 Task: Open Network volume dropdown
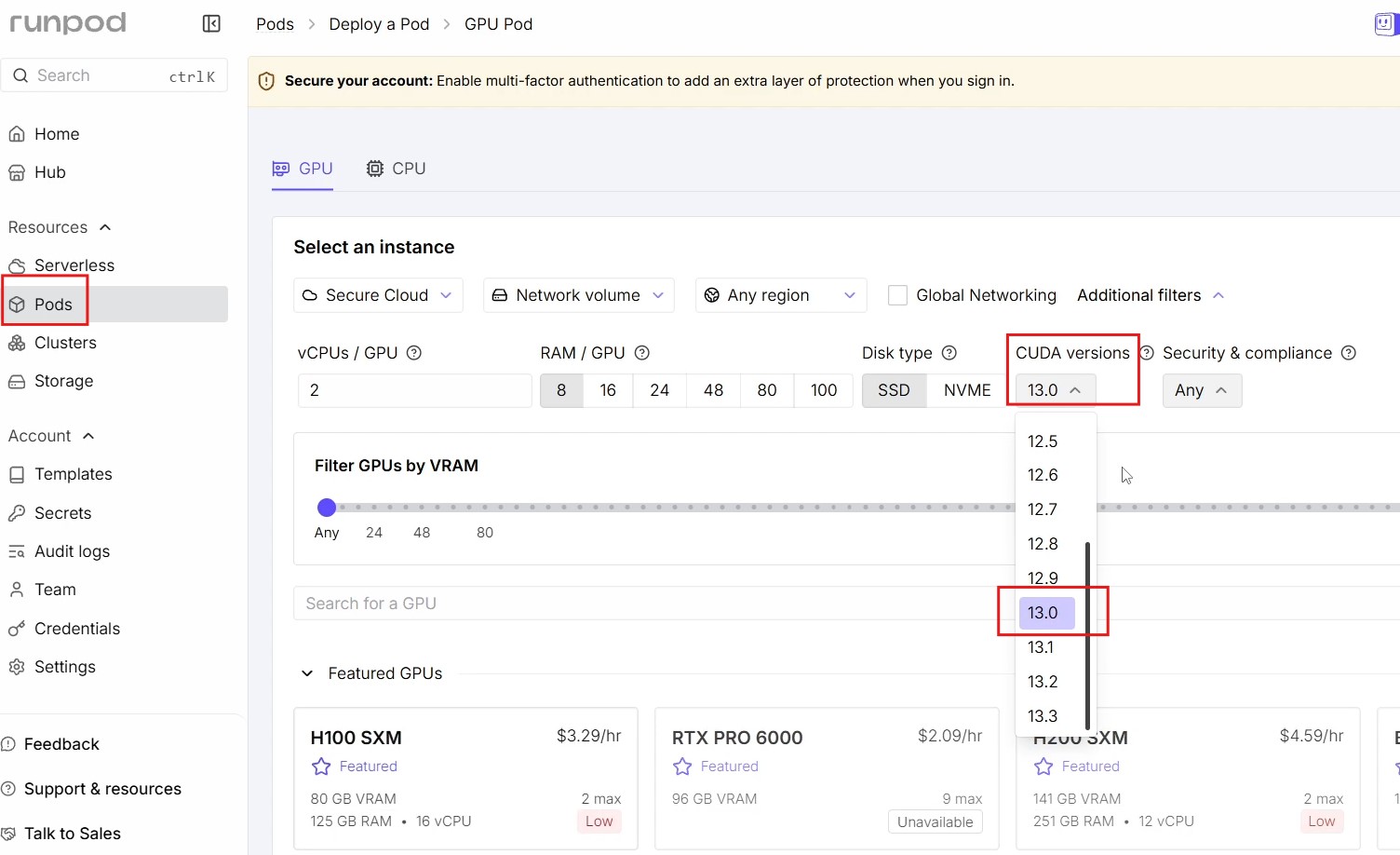pyautogui.click(x=578, y=295)
